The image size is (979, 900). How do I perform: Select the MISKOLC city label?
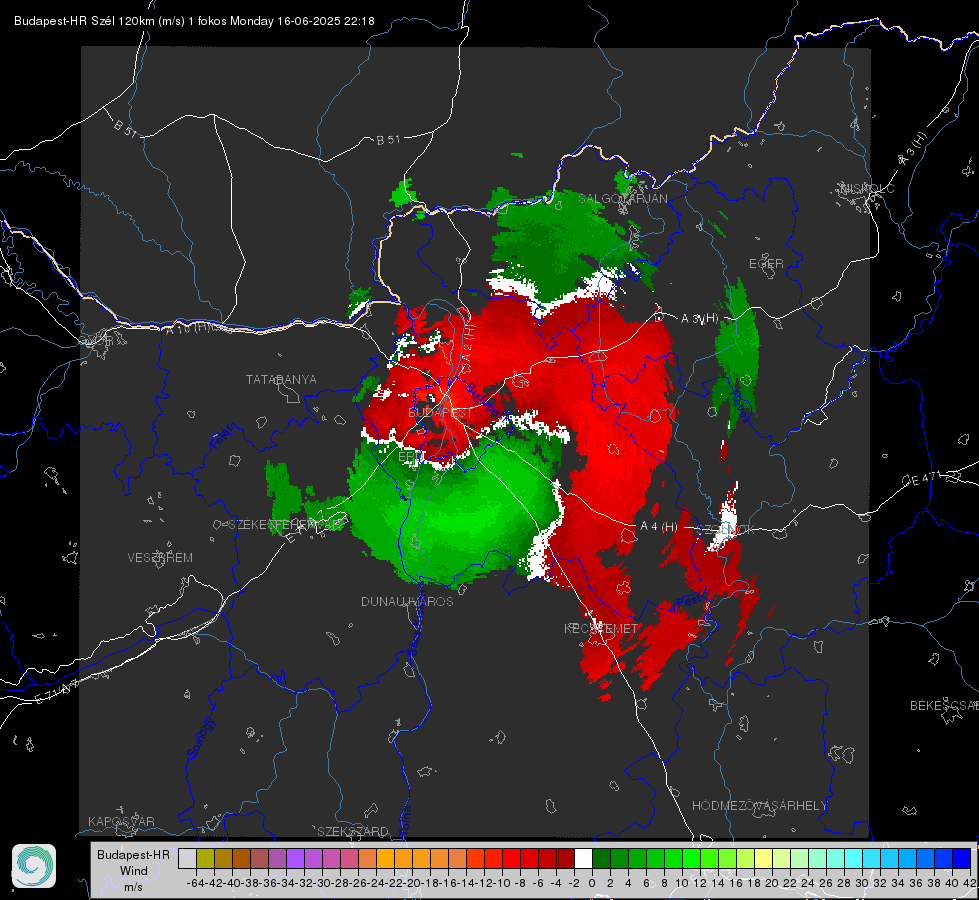[867, 188]
